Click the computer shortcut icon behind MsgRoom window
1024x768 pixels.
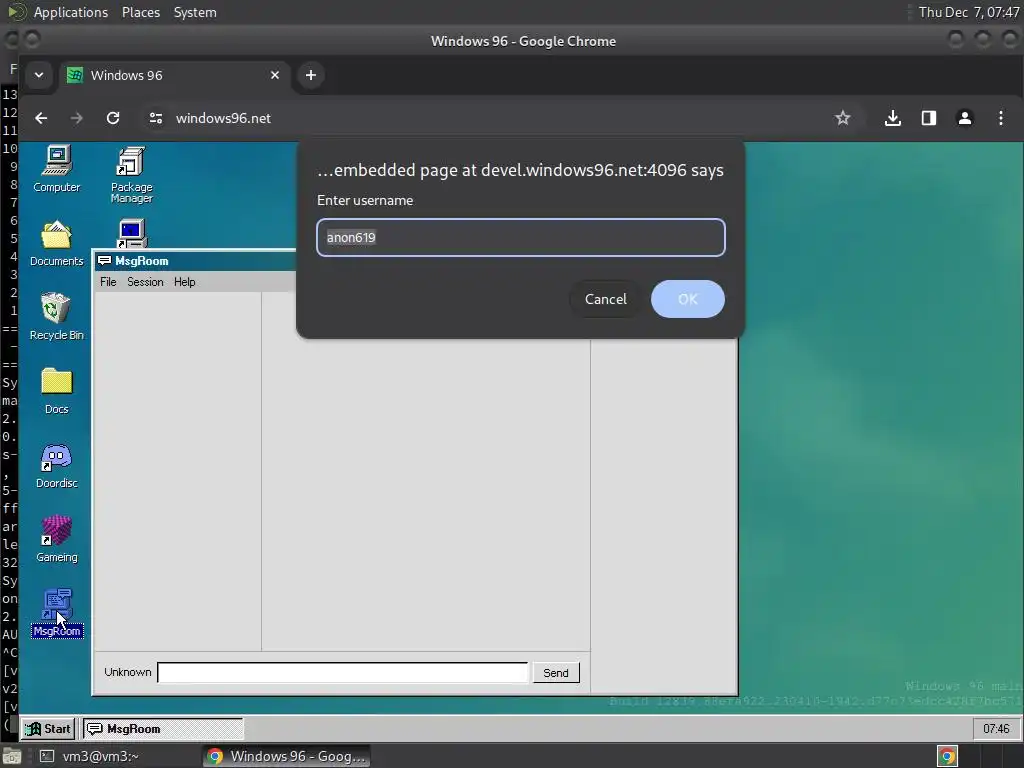pyautogui.click(x=132, y=234)
